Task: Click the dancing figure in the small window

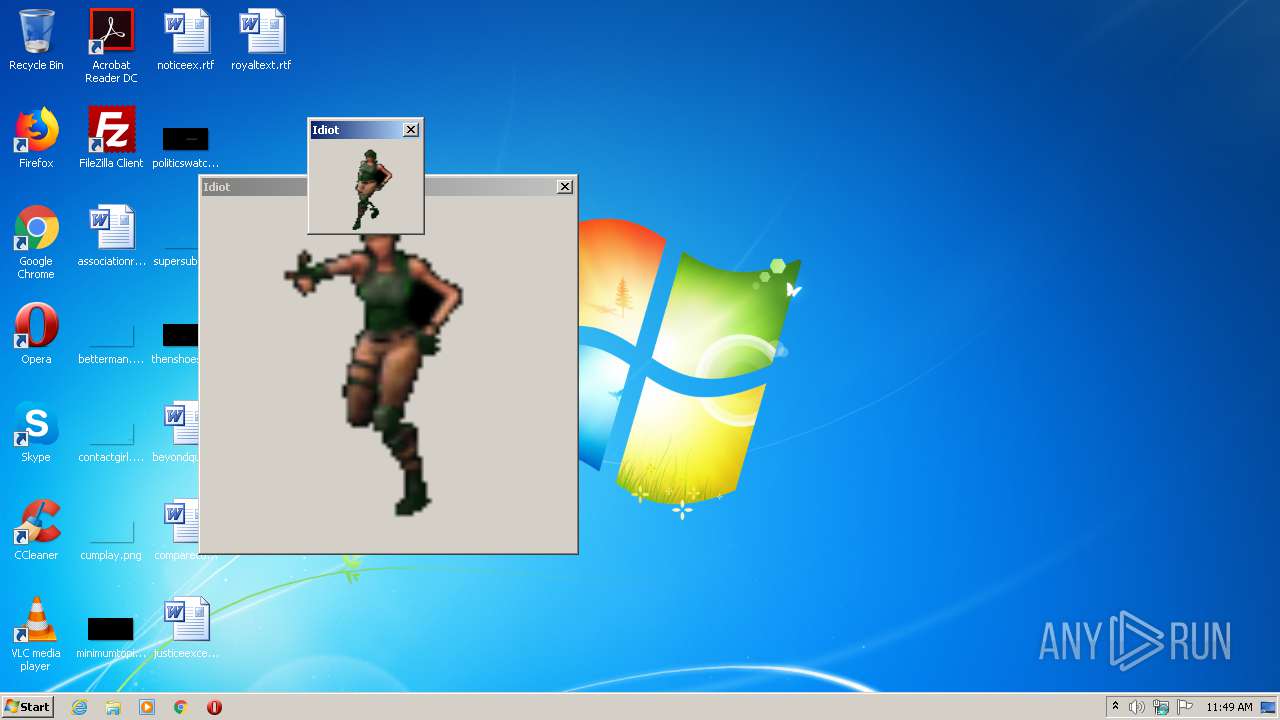Action: 371,189
